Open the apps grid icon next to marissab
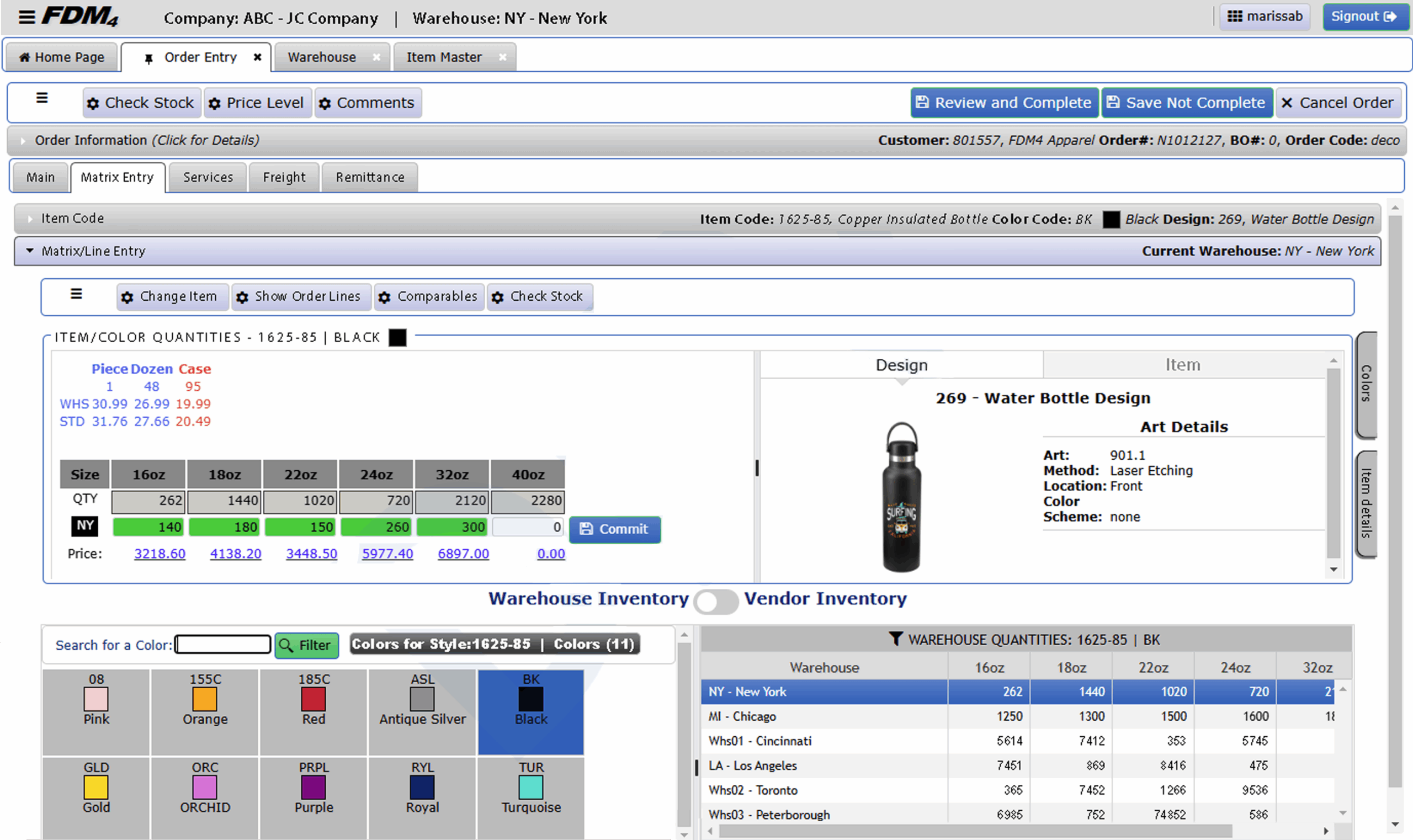Viewport: 1413px width, 840px height. pos(1235,17)
